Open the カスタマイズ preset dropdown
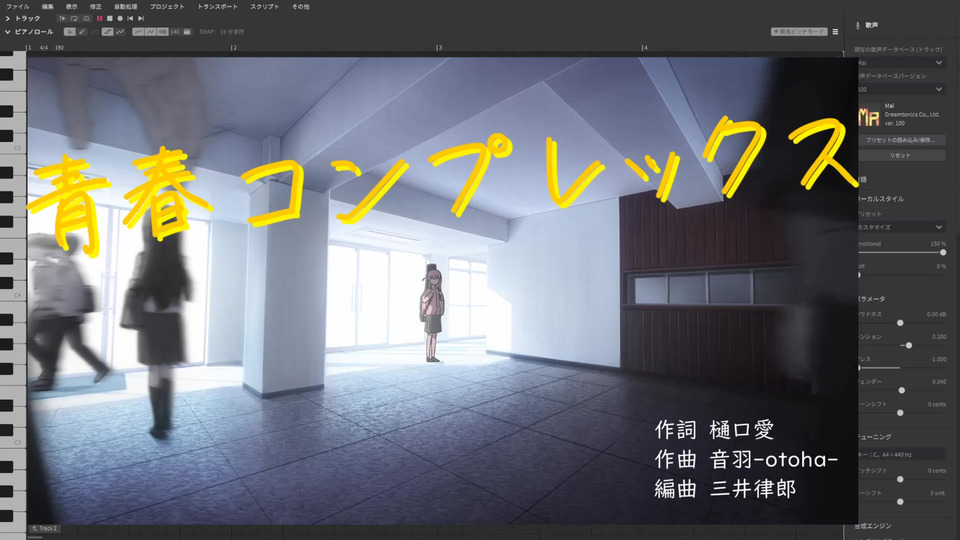 click(x=900, y=227)
